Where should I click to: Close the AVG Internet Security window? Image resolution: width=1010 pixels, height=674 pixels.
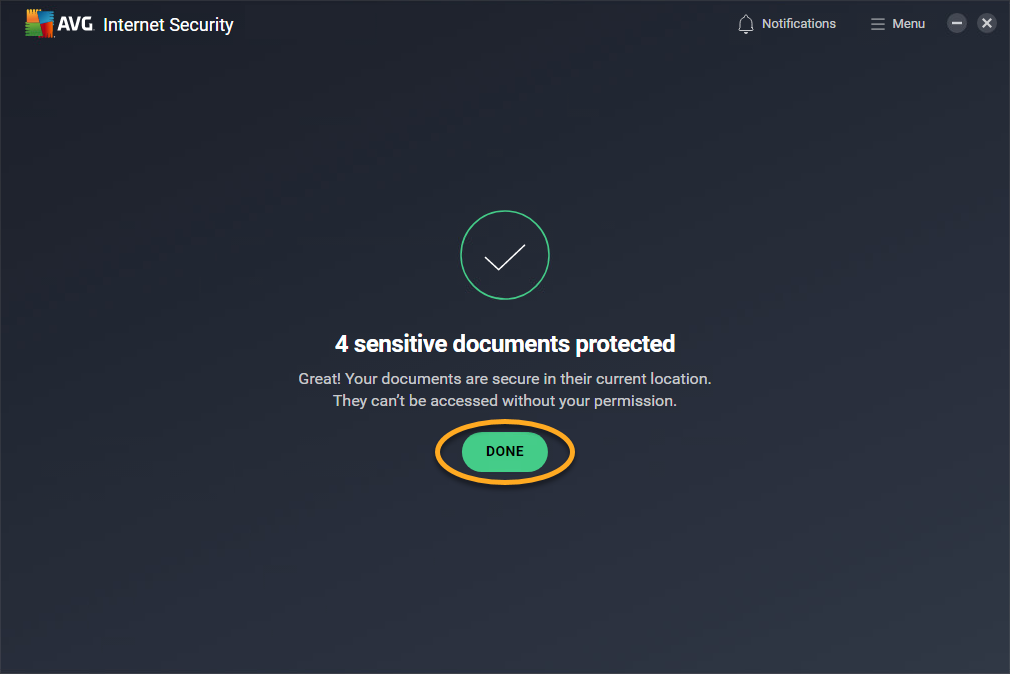[x=987, y=23]
